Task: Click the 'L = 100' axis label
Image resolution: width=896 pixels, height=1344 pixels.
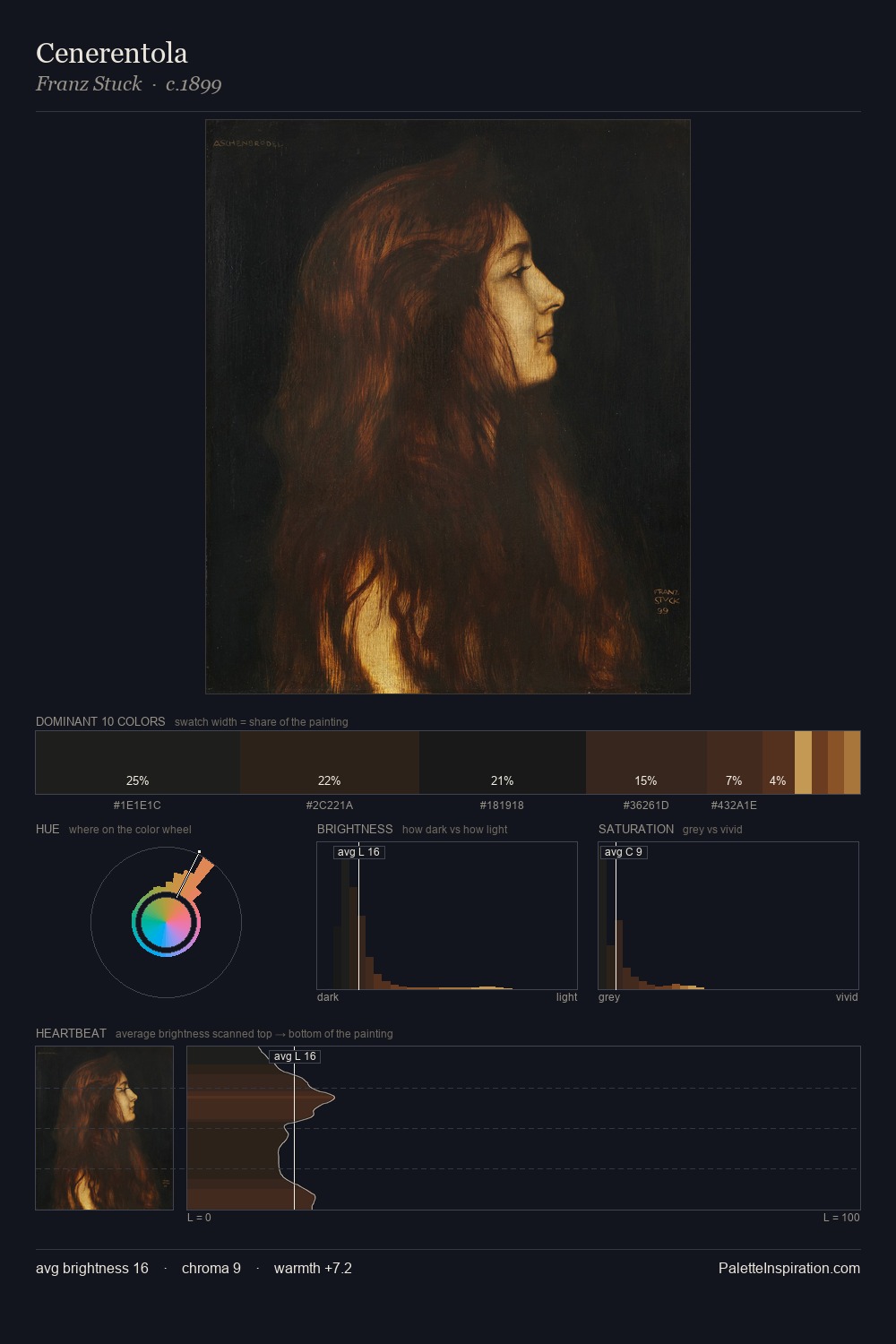Action: pos(841,1218)
